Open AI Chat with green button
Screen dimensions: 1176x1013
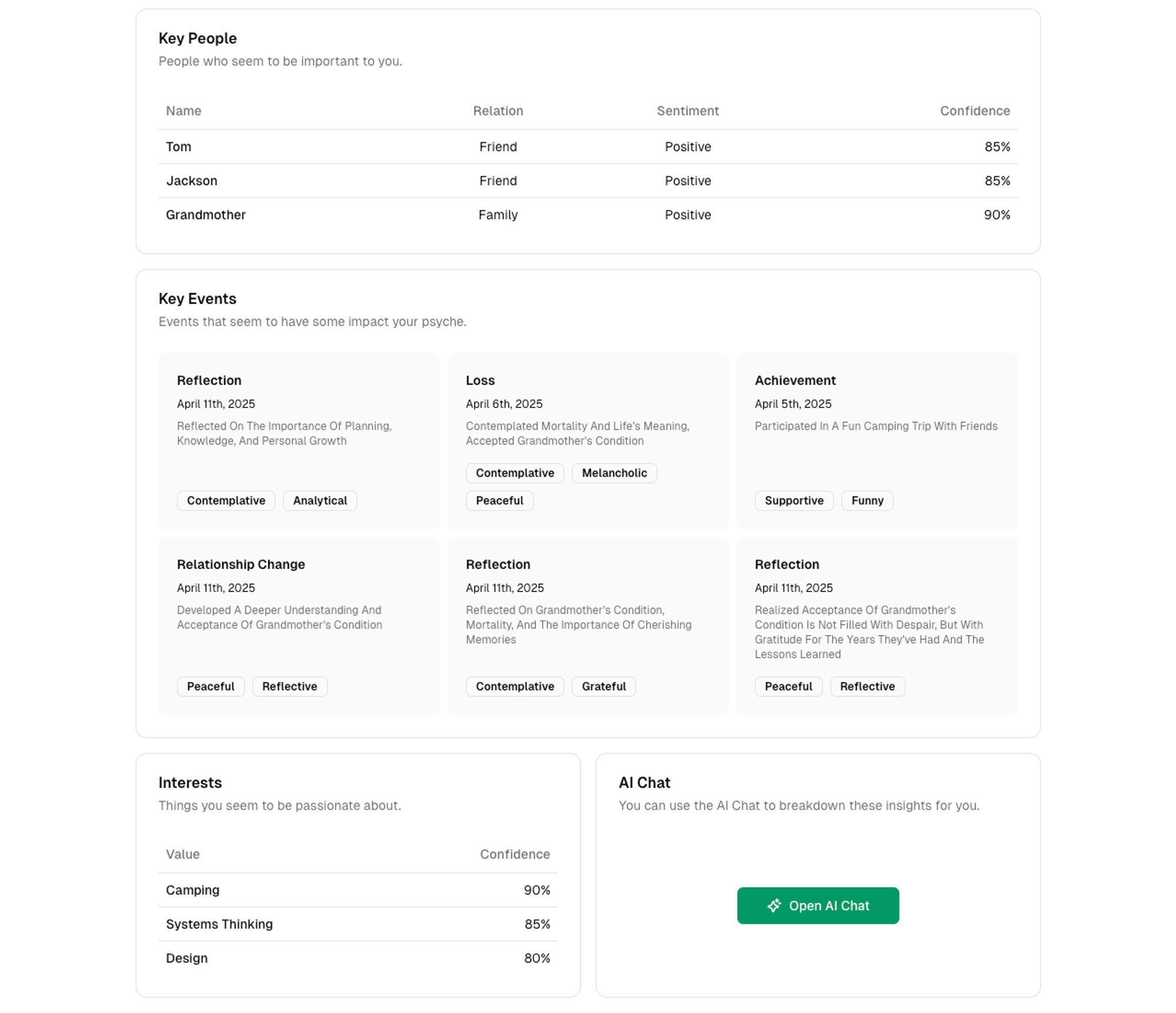(817, 905)
